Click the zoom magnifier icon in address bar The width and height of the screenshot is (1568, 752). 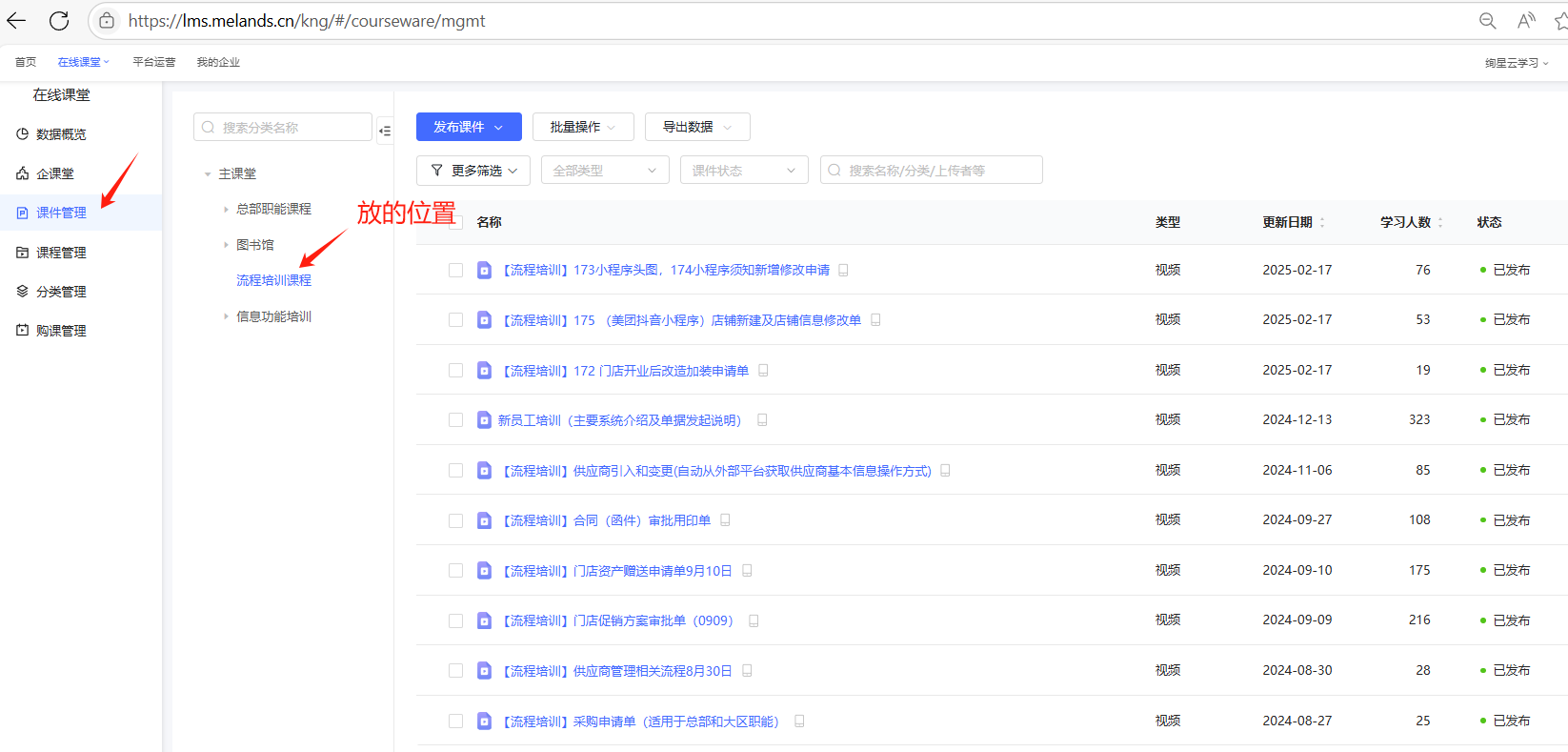coord(1487,21)
